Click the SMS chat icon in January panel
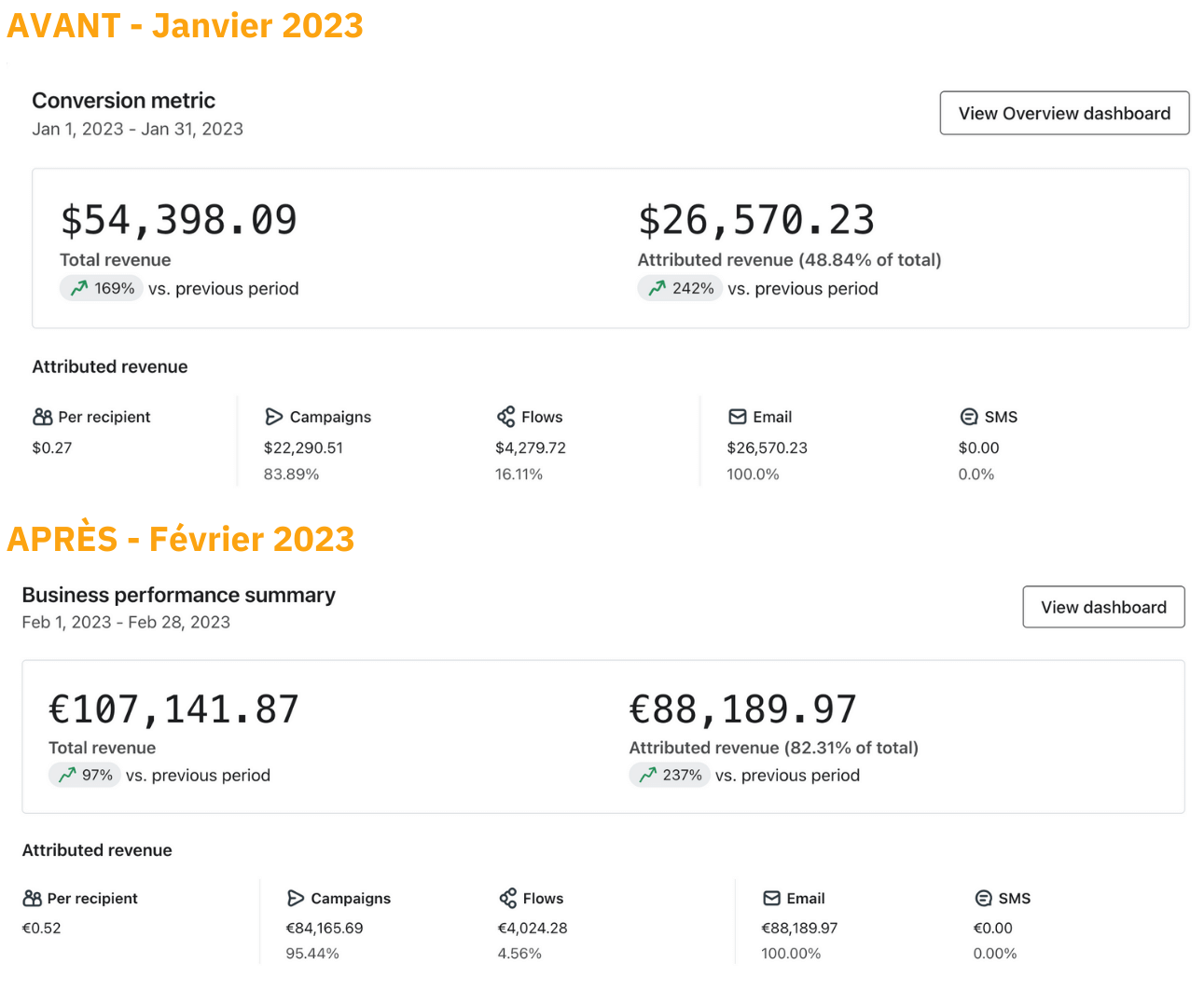1204x991 pixels. pyautogui.click(x=969, y=417)
